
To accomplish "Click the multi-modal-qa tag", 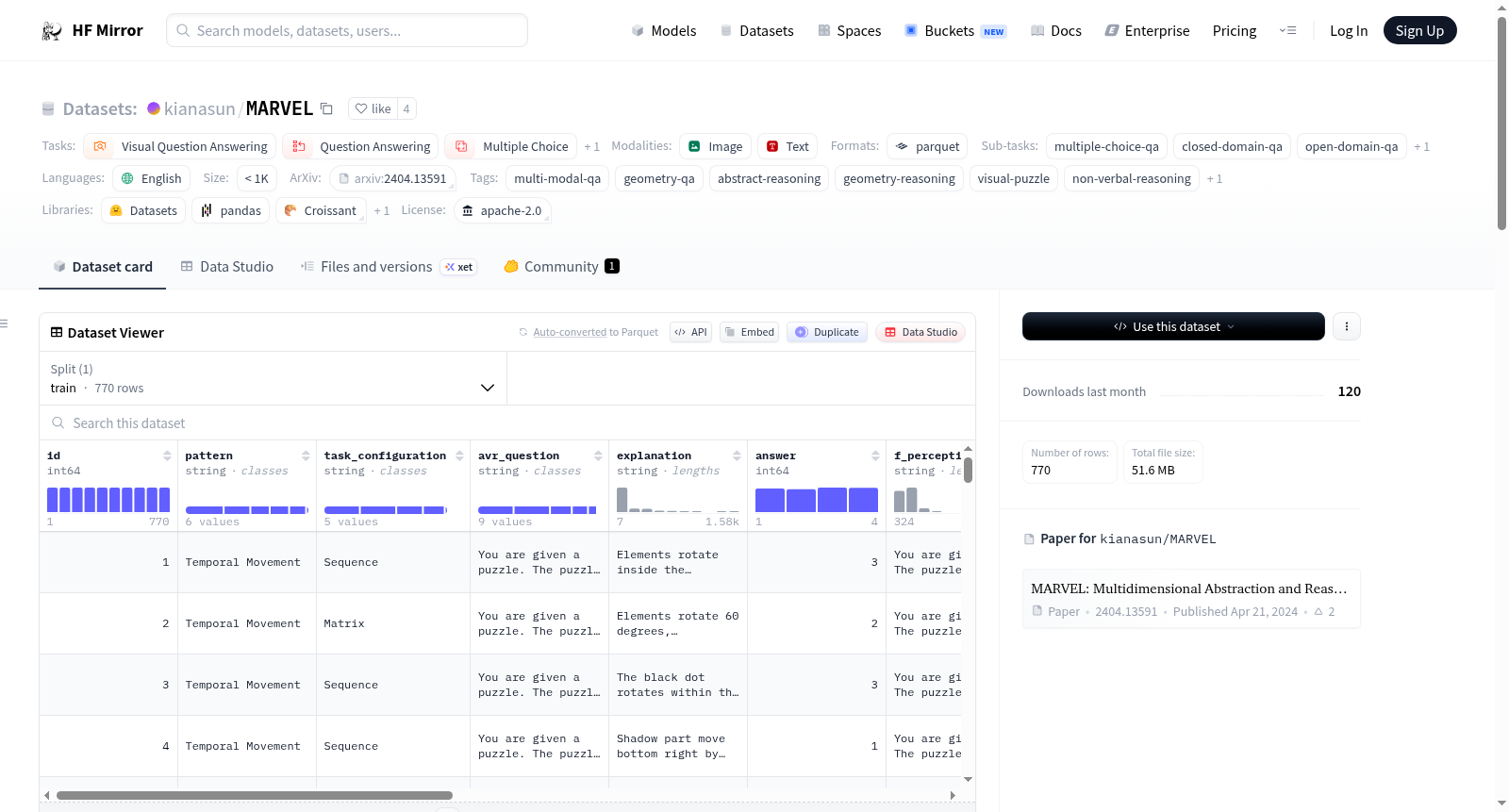I will (557, 178).
